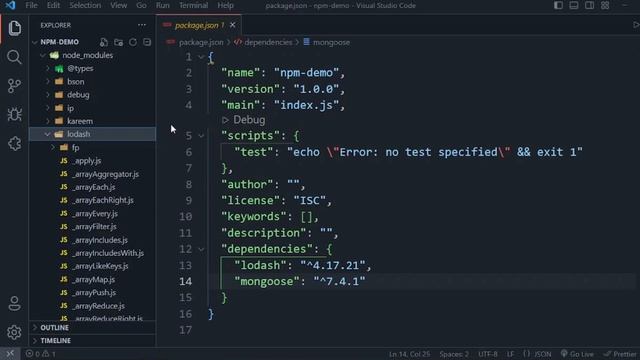Viewport: 640px width, 360px height.
Task: Collapse the node_modules folder
Action: pos(43,56)
